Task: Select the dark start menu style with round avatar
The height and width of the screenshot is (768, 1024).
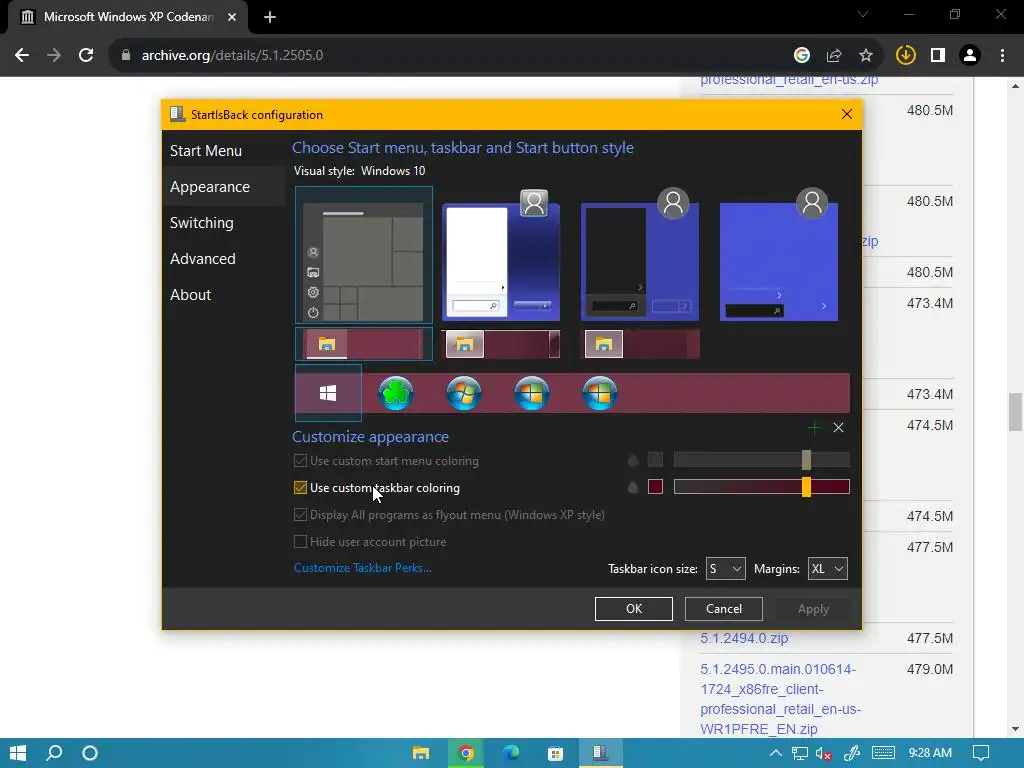Action: click(x=640, y=255)
